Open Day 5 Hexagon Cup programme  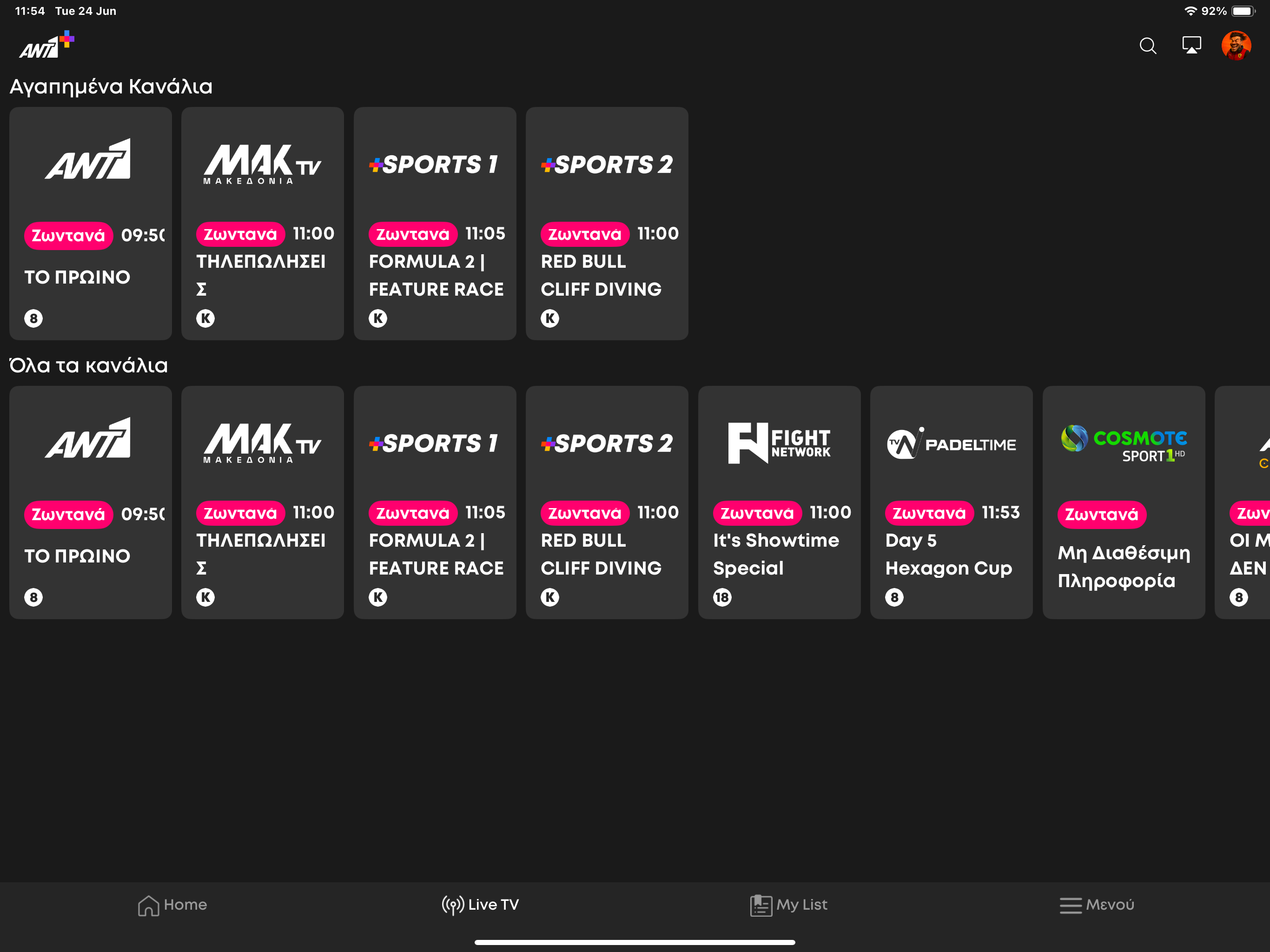948,554
